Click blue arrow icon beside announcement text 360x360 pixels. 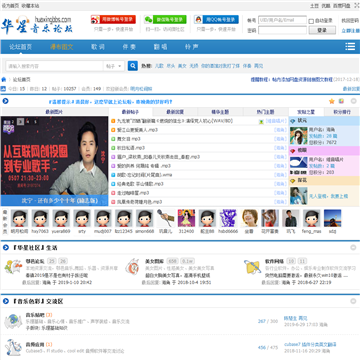(5, 101)
